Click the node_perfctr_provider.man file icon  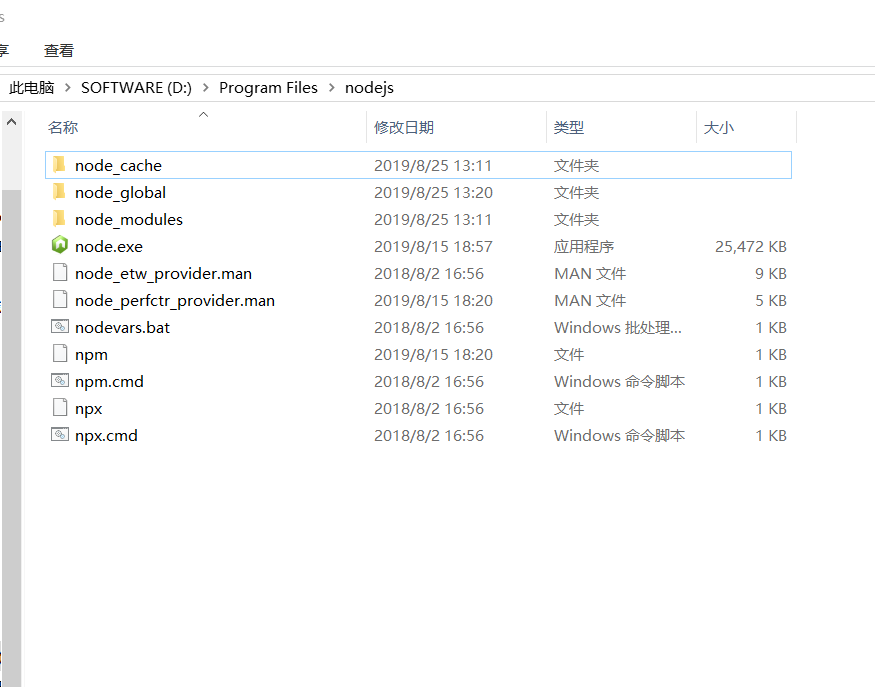tap(60, 300)
